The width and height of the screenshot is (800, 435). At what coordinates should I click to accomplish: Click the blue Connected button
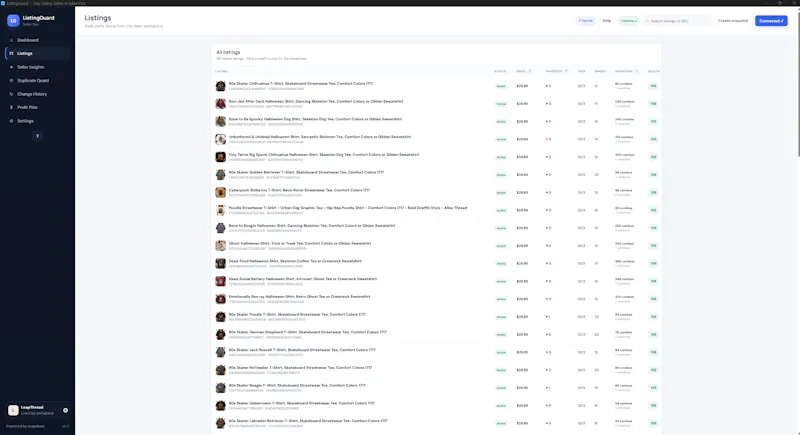click(771, 21)
